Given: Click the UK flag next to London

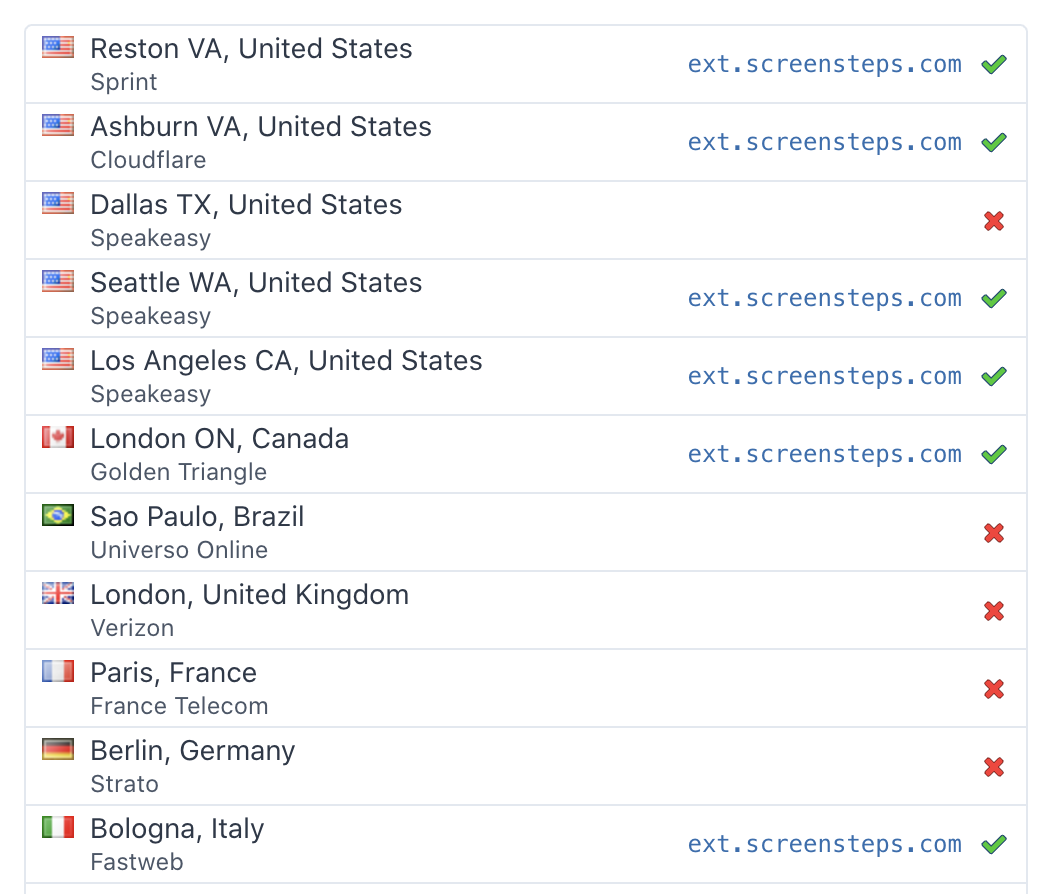Looking at the screenshot, I should (x=58, y=593).
